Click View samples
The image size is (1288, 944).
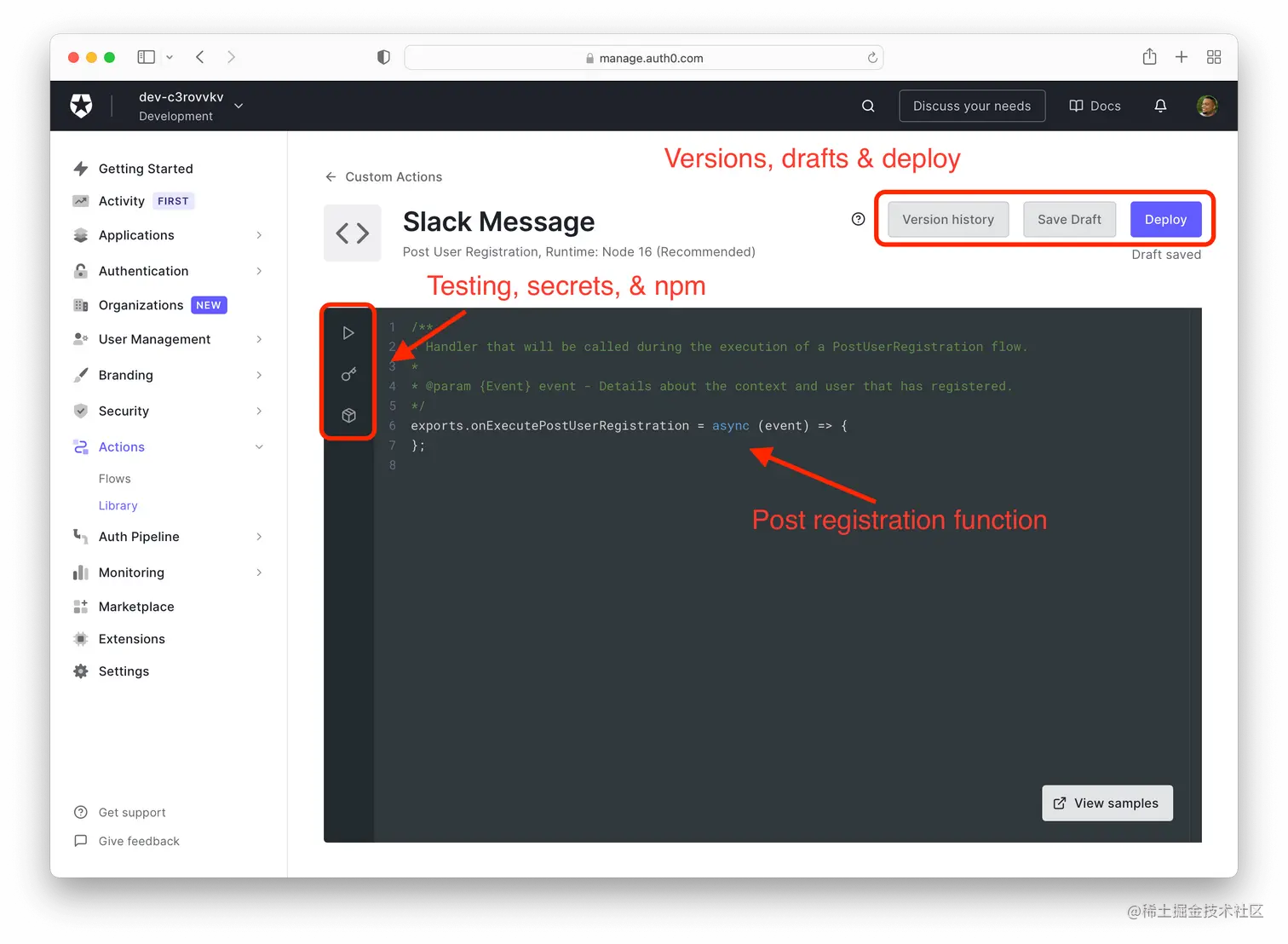pos(1107,803)
